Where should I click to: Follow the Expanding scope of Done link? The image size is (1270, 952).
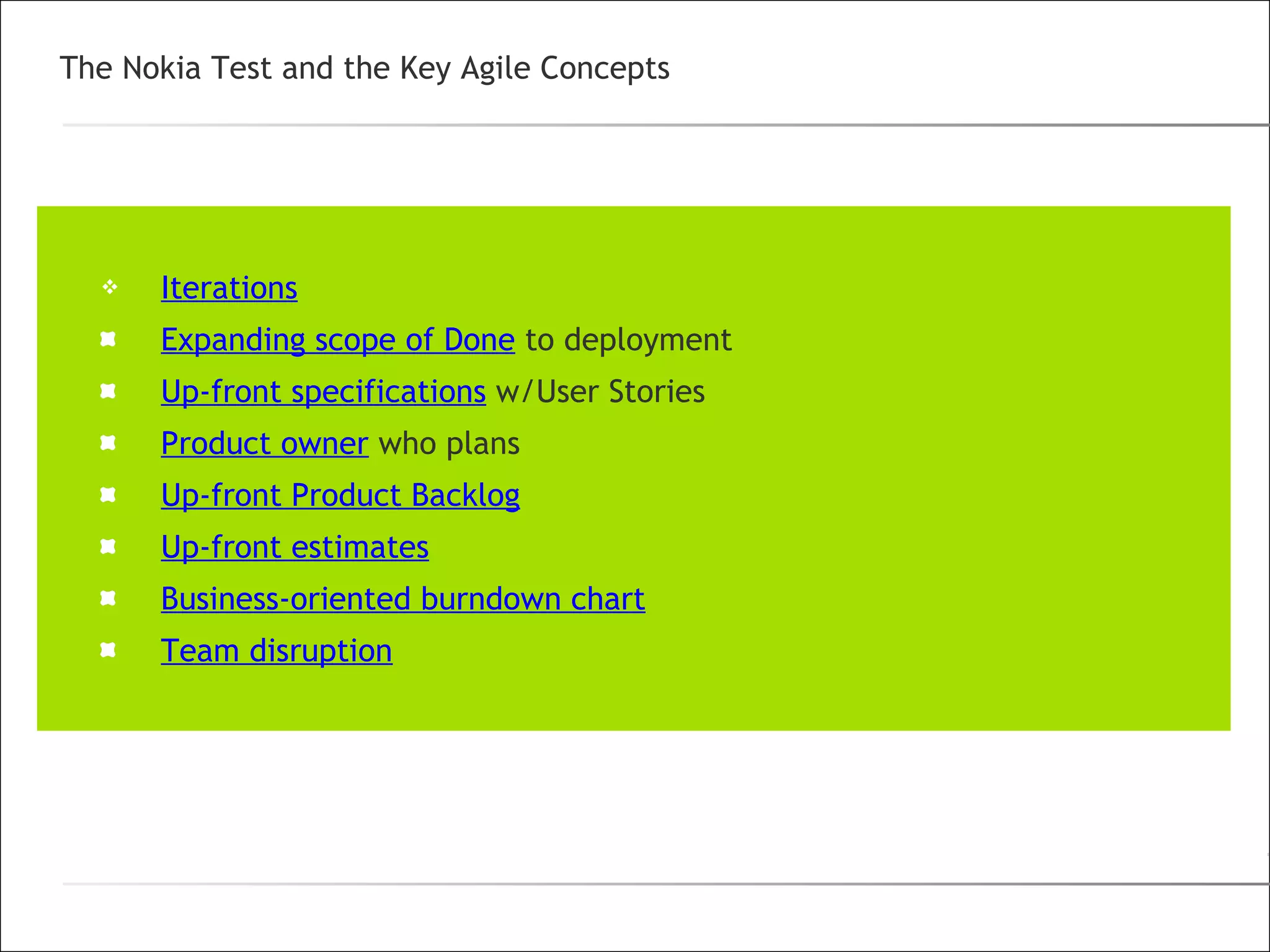(x=337, y=340)
